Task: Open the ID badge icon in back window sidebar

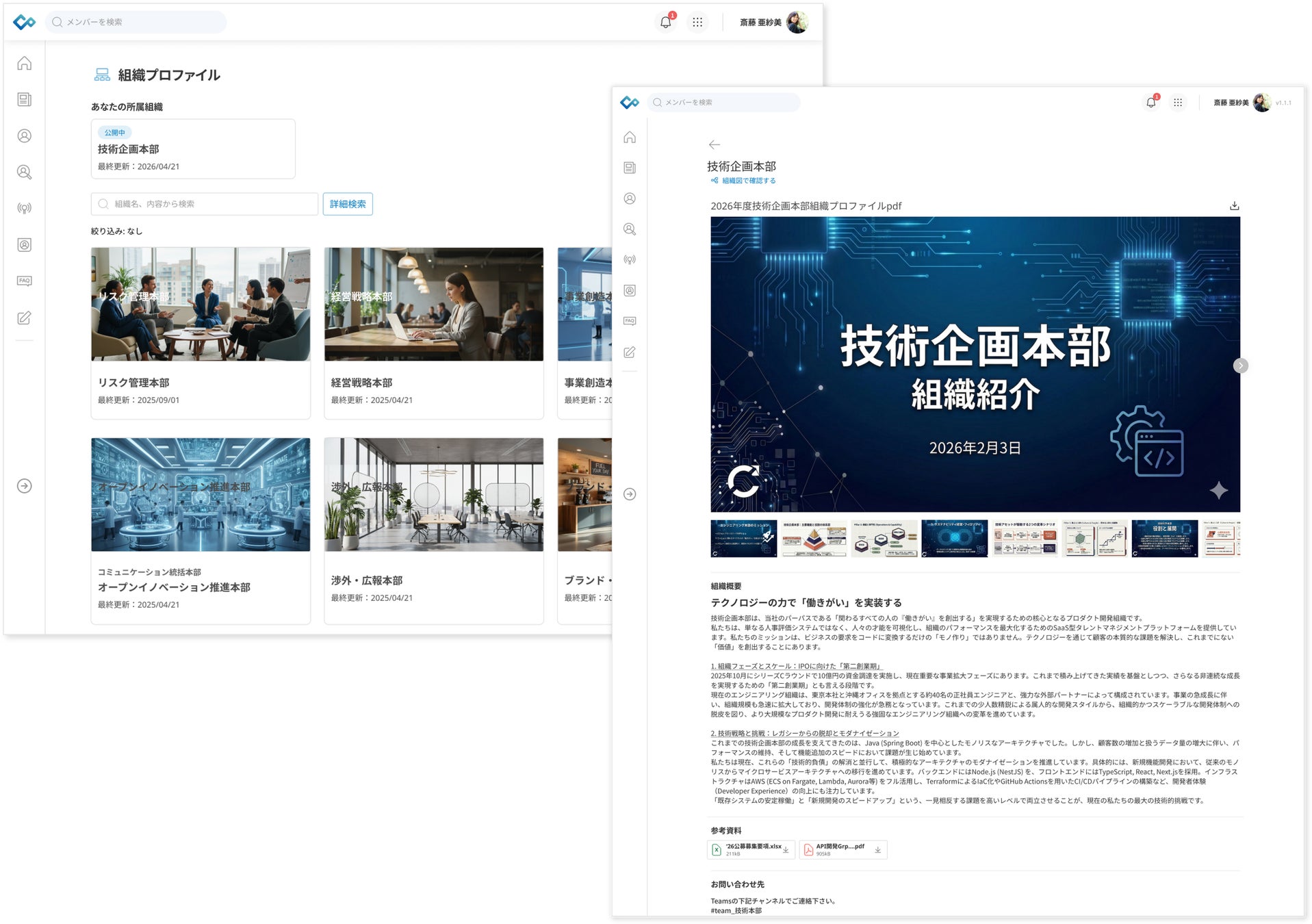Action: click(25, 245)
